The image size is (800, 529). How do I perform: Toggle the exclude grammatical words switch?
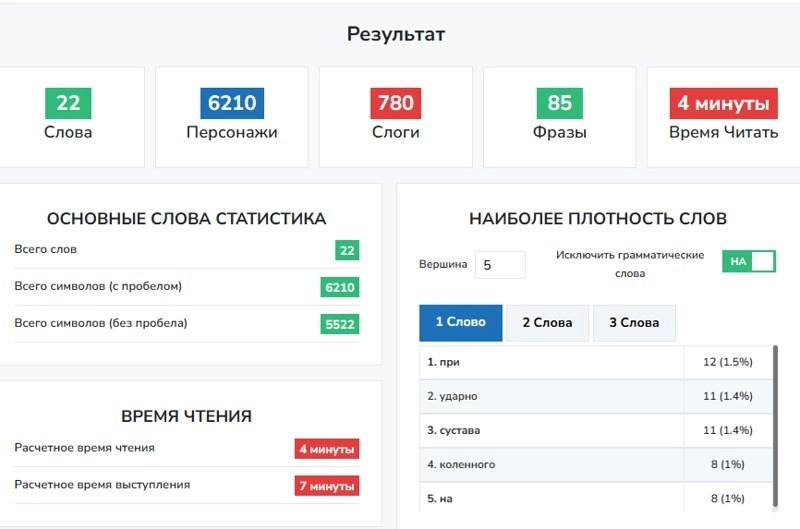click(x=749, y=261)
